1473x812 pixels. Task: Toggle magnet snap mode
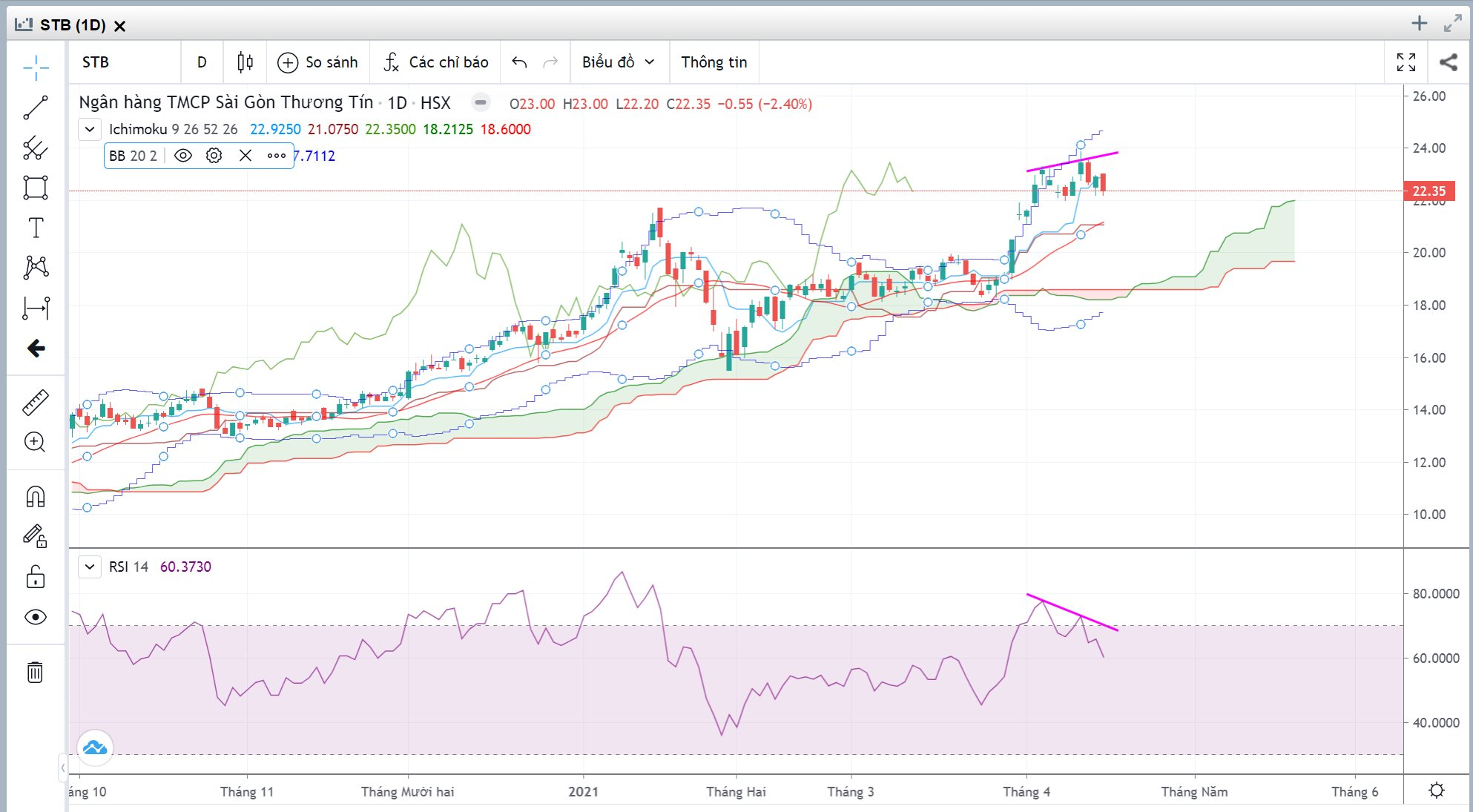pos(35,496)
